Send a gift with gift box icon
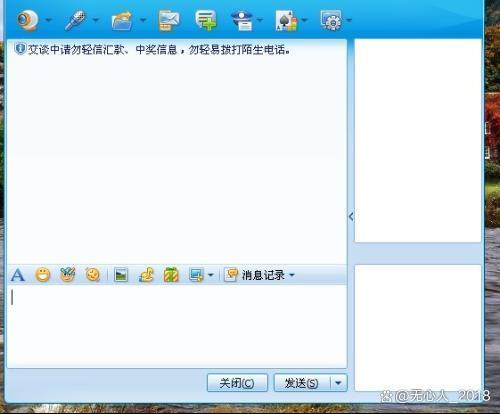 point(171,275)
